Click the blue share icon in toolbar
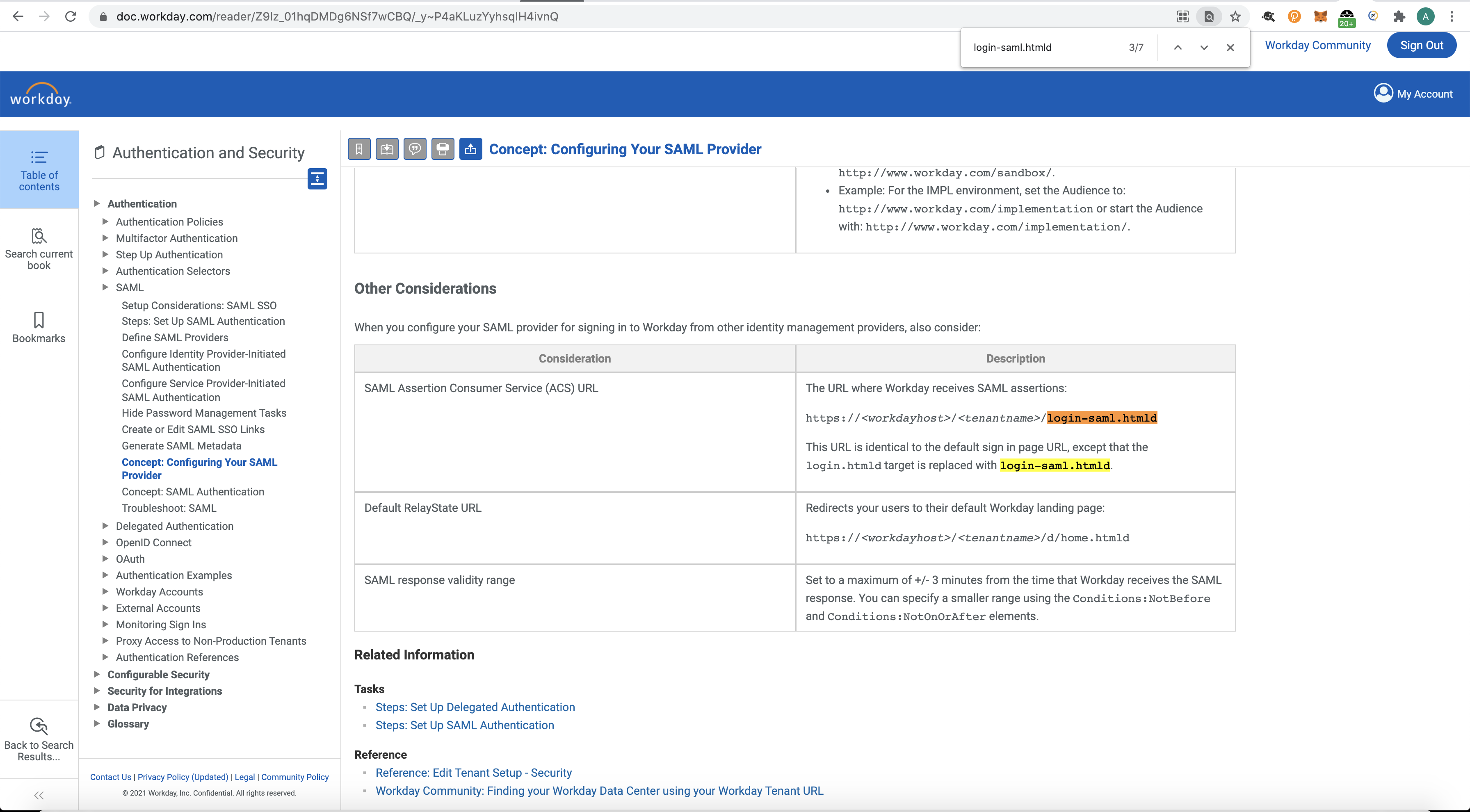Image resolution: width=1470 pixels, height=812 pixels. [x=471, y=150]
